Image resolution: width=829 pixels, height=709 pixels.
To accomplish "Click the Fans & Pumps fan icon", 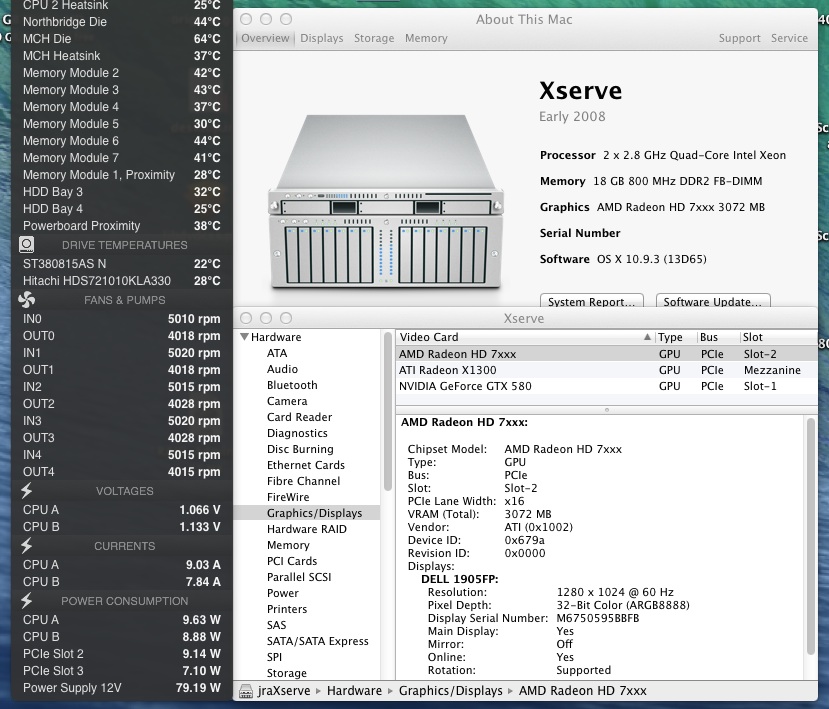I will click(27, 300).
